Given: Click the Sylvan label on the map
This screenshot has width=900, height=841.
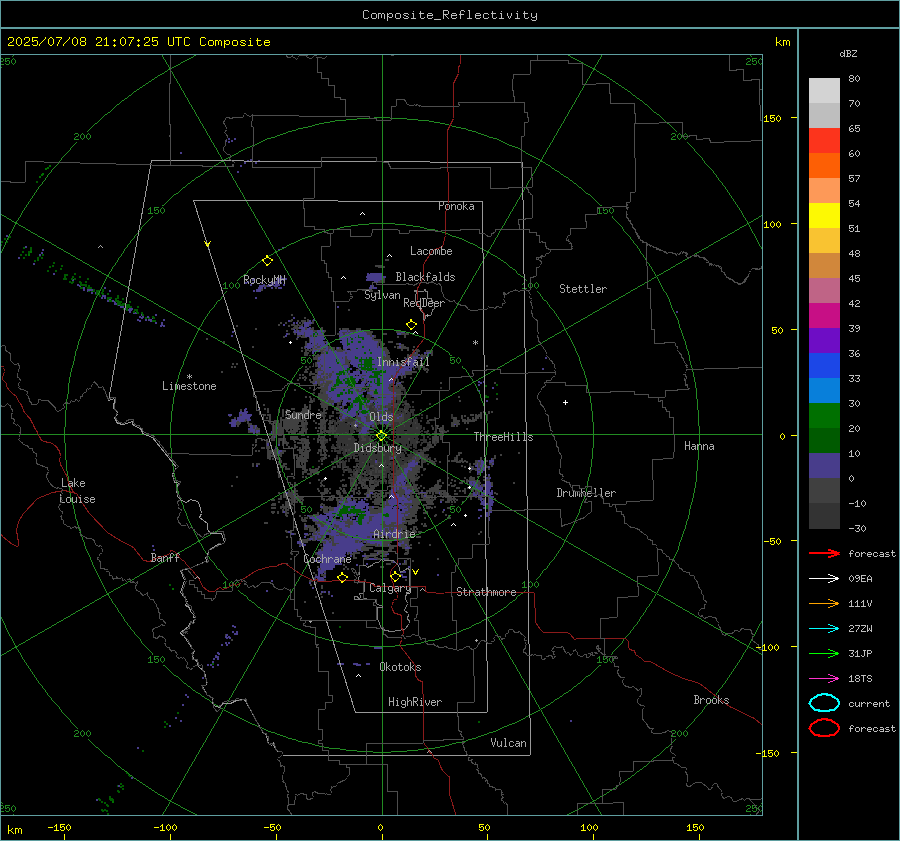Looking at the screenshot, I should pyautogui.click(x=382, y=295).
